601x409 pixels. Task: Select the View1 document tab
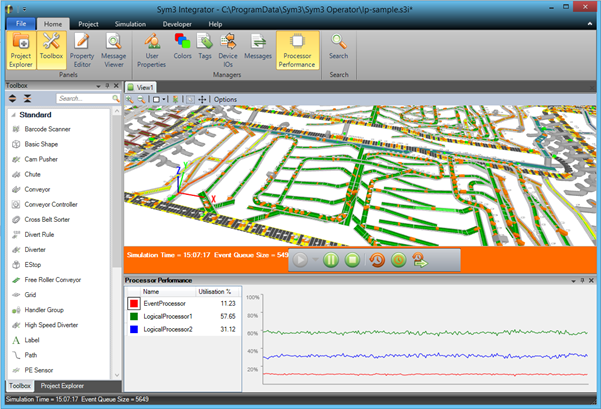coord(141,87)
